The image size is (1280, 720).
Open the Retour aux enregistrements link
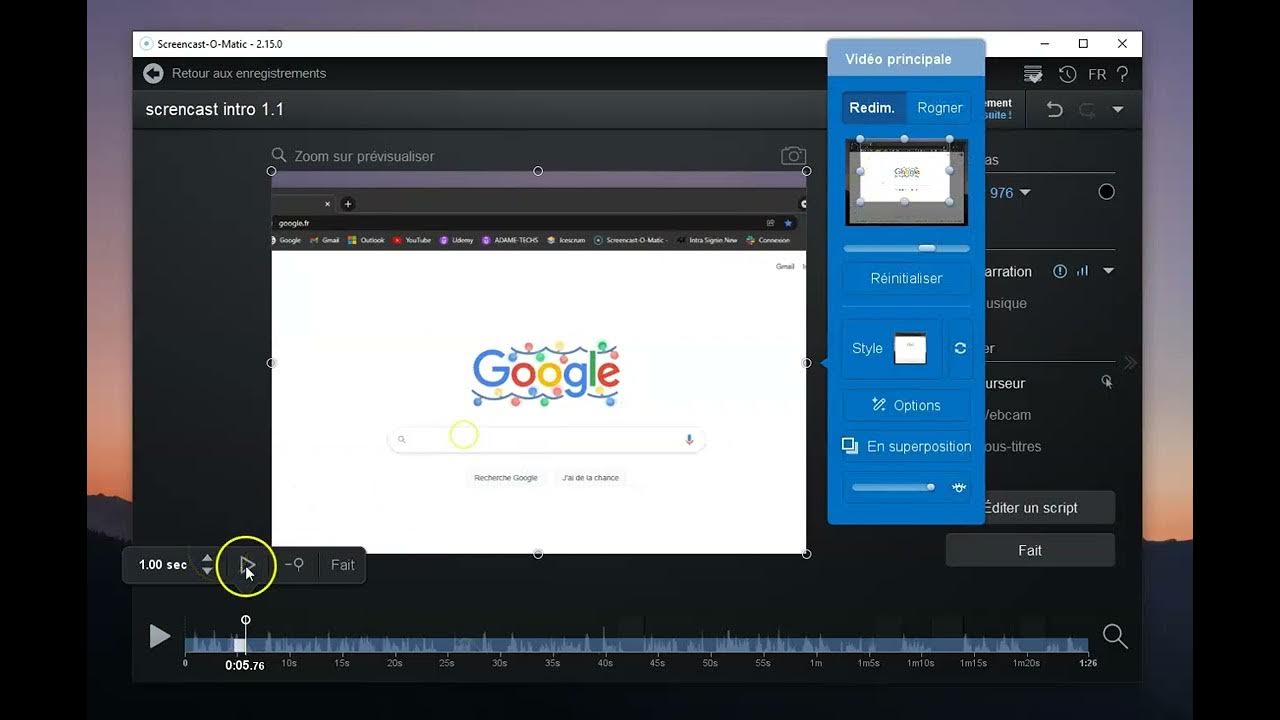pos(249,73)
